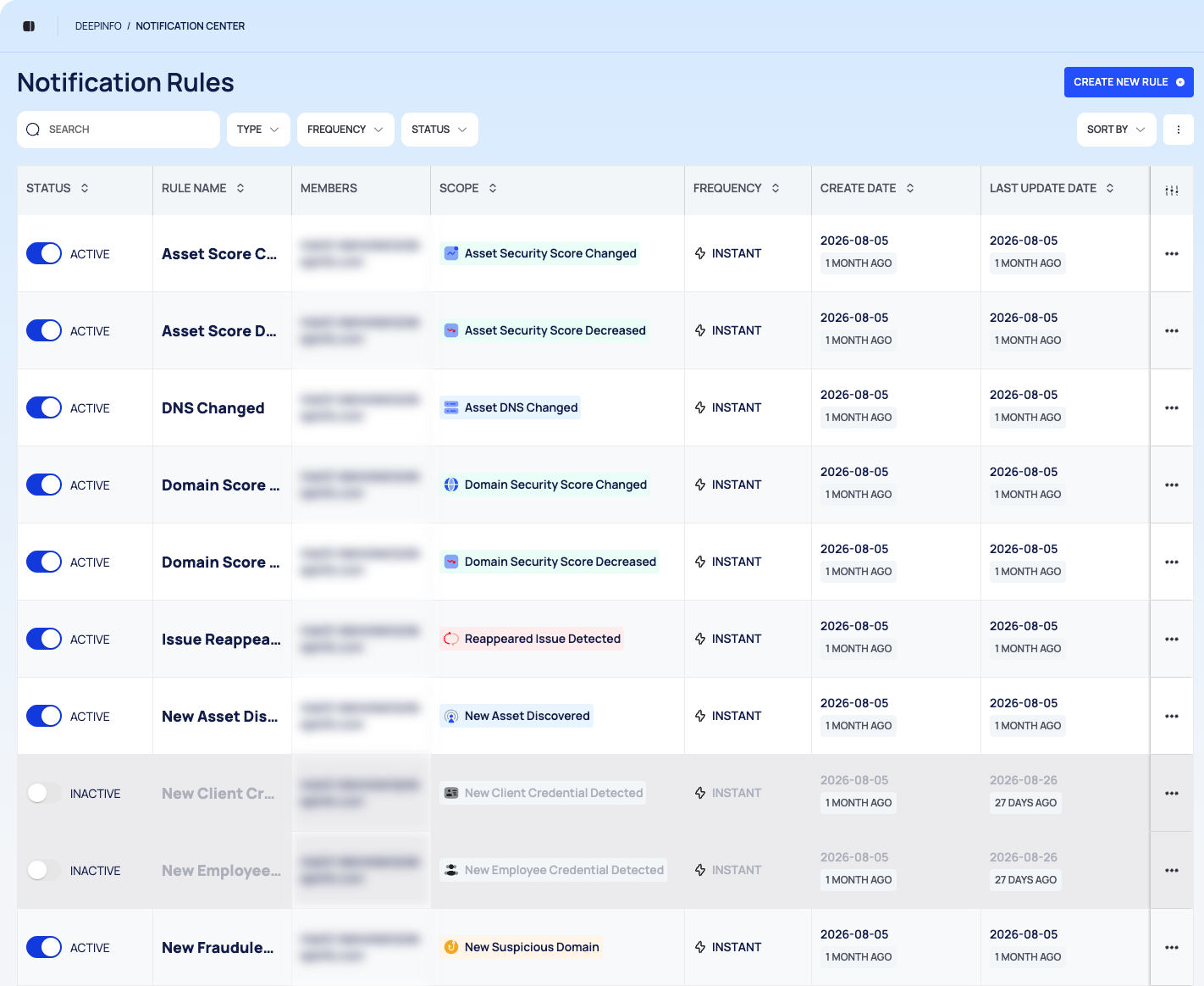
Task: Open the Frequency filter dropdown
Action: [x=345, y=130]
